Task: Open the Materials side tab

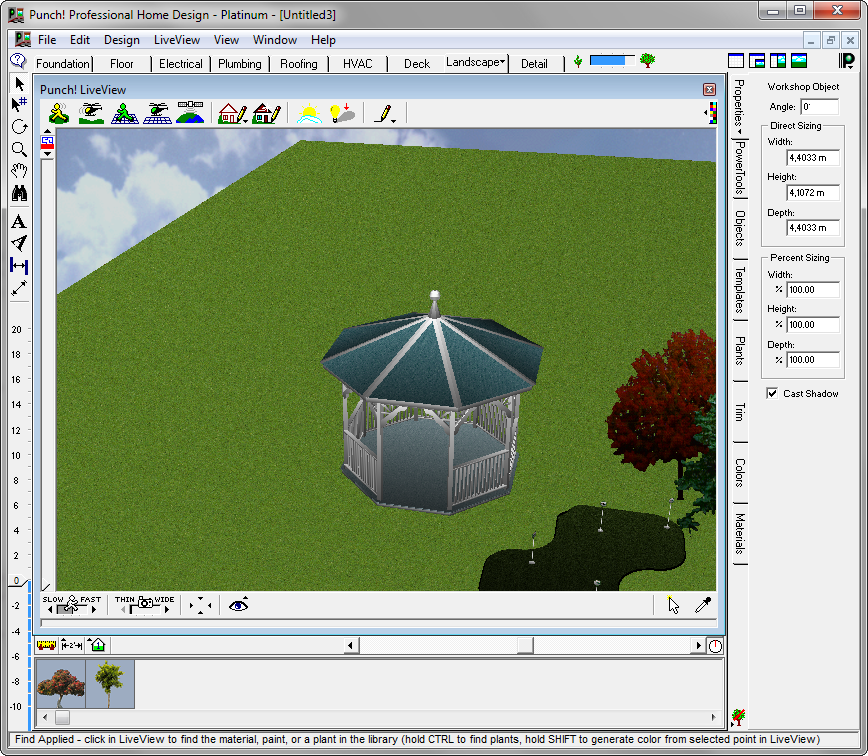Action: pos(740,534)
